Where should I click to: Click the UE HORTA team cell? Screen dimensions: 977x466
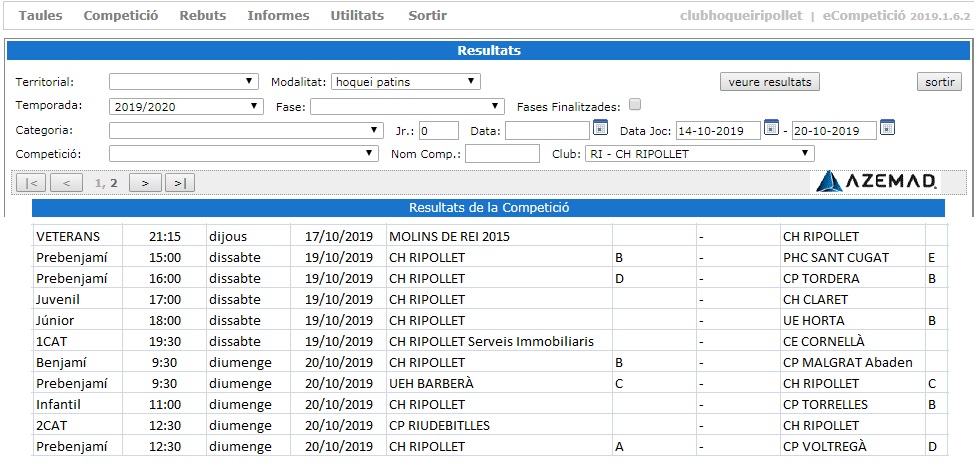click(x=852, y=321)
